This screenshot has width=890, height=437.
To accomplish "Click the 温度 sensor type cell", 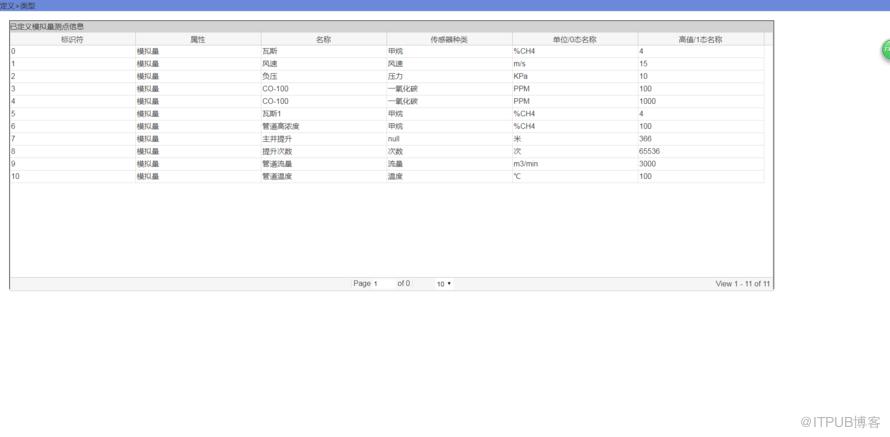I will click(x=449, y=176).
